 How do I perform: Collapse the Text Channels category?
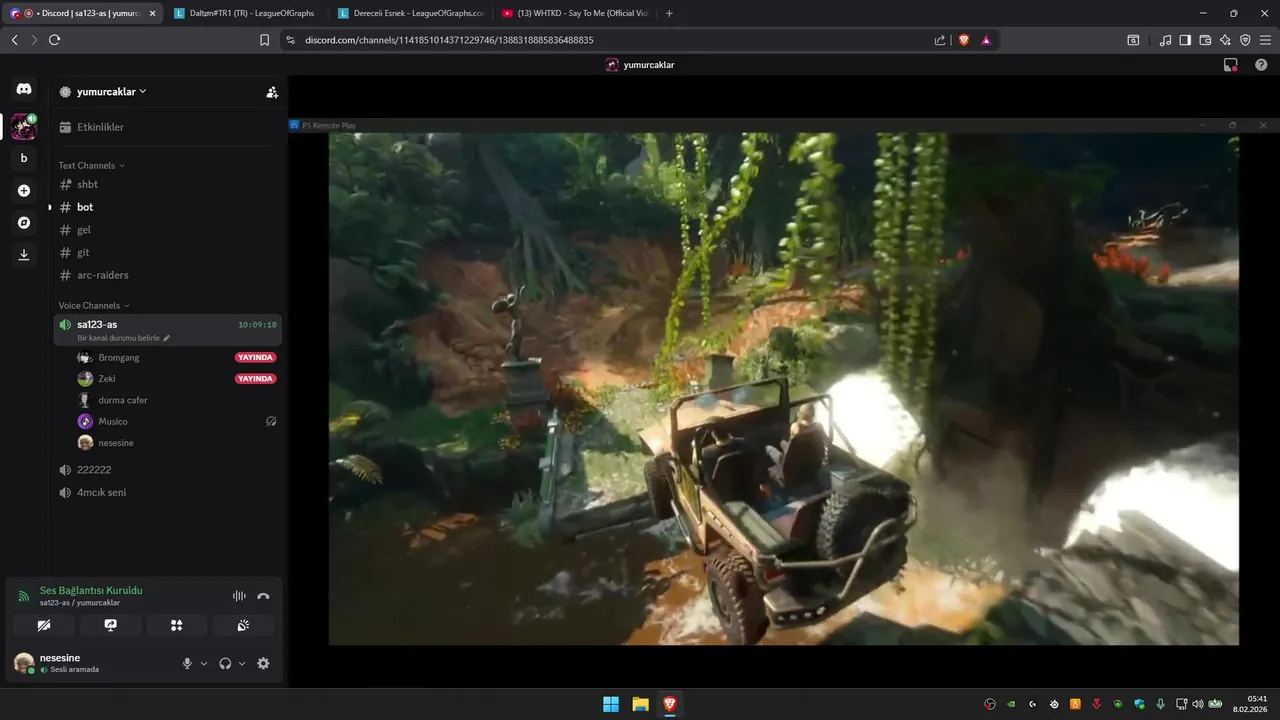tap(92, 166)
